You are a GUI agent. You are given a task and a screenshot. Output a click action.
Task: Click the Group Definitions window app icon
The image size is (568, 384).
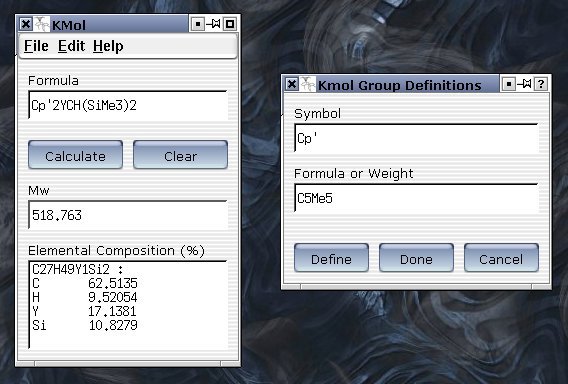click(x=308, y=84)
